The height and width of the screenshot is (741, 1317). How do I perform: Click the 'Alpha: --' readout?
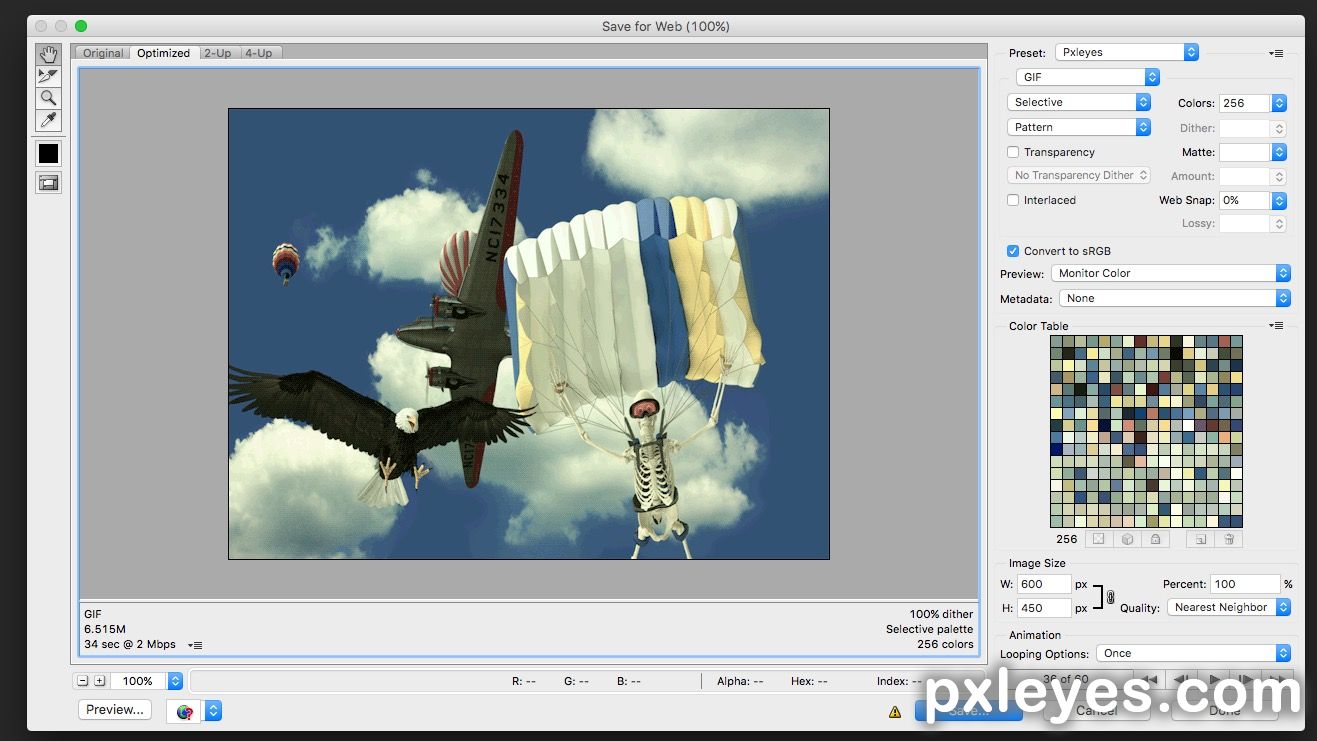click(740, 681)
